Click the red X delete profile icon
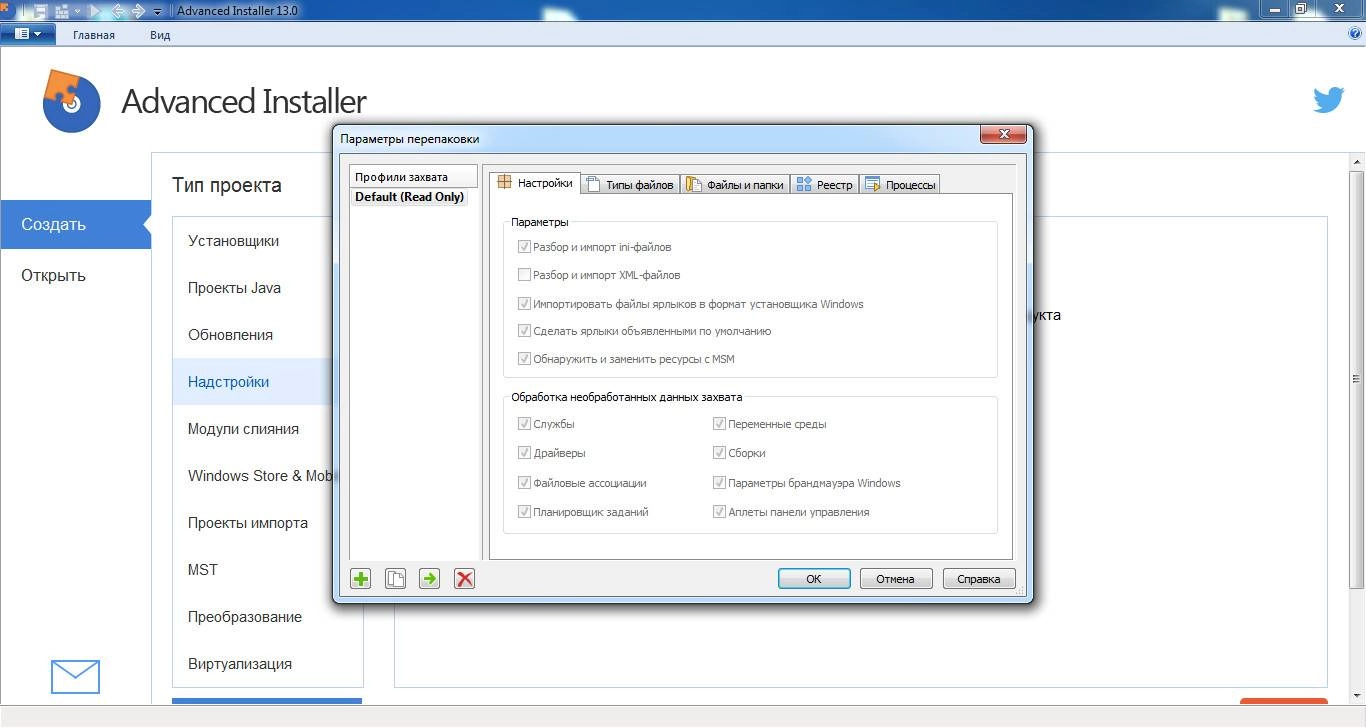Image resolution: width=1366 pixels, height=728 pixels. (464, 578)
